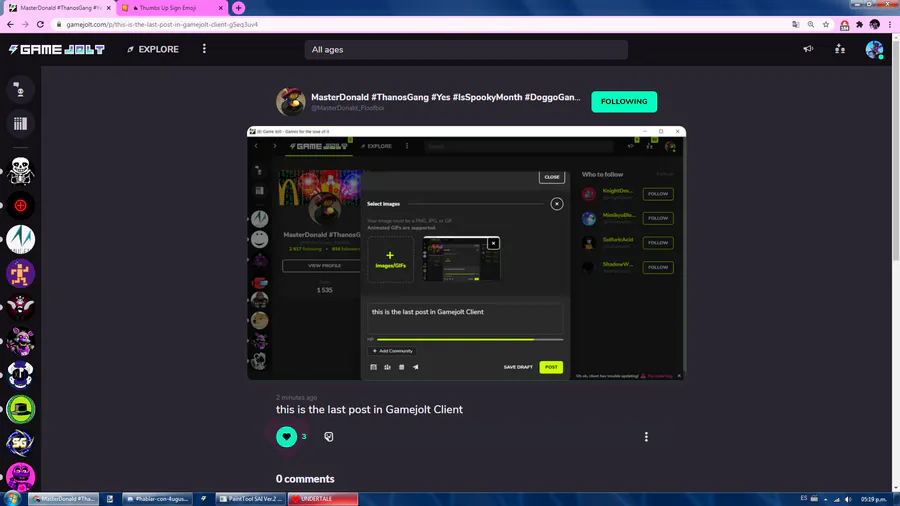Click the zoom magnifier icon in address bar

(x=810, y=25)
